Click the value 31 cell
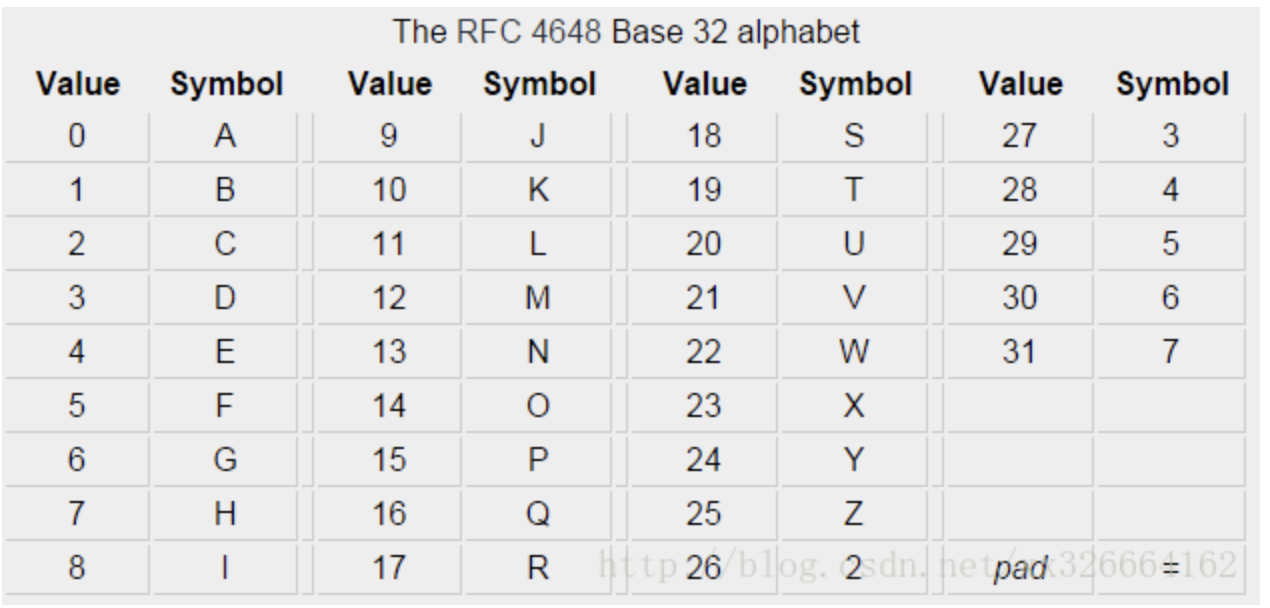Viewport: 1270px width, 608px height. click(x=1019, y=352)
